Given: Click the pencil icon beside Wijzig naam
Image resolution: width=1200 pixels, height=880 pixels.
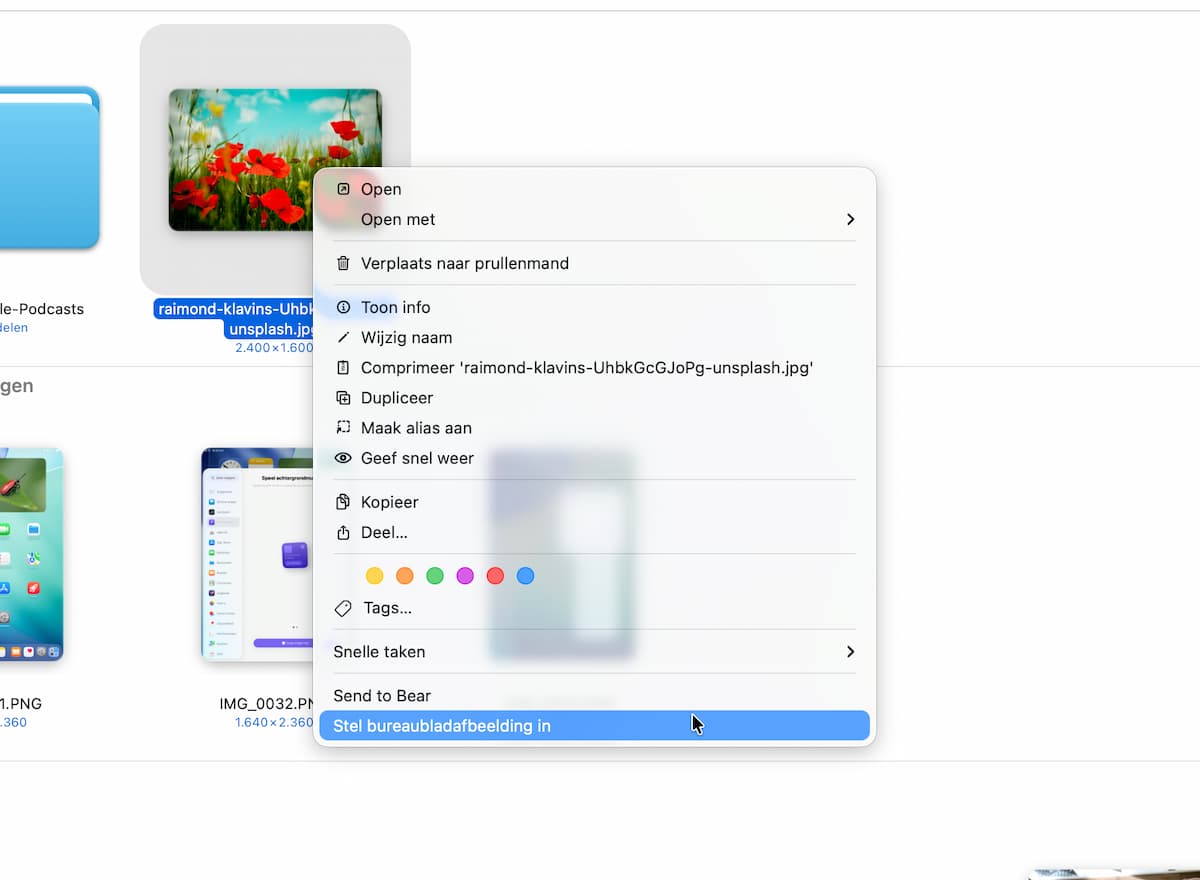Looking at the screenshot, I should pyautogui.click(x=343, y=337).
